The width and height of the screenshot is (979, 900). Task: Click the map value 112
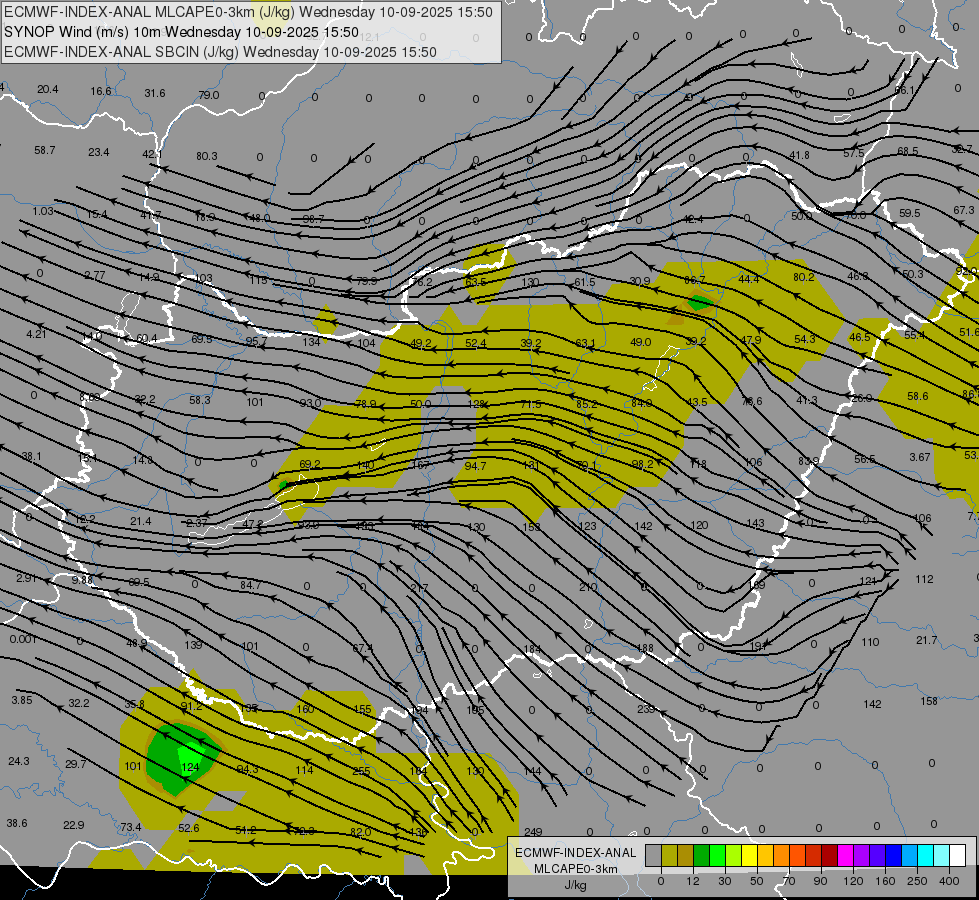click(925, 579)
